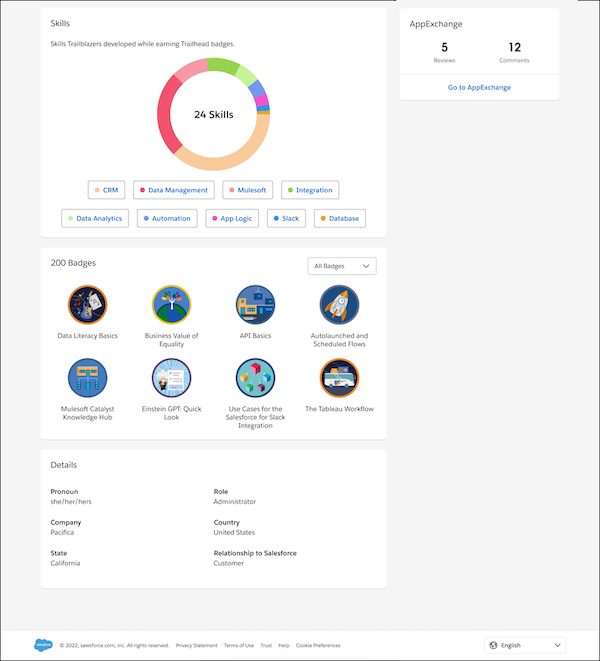Click the Administrator role value
Viewport: 600px width, 661px height.
pos(235,502)
